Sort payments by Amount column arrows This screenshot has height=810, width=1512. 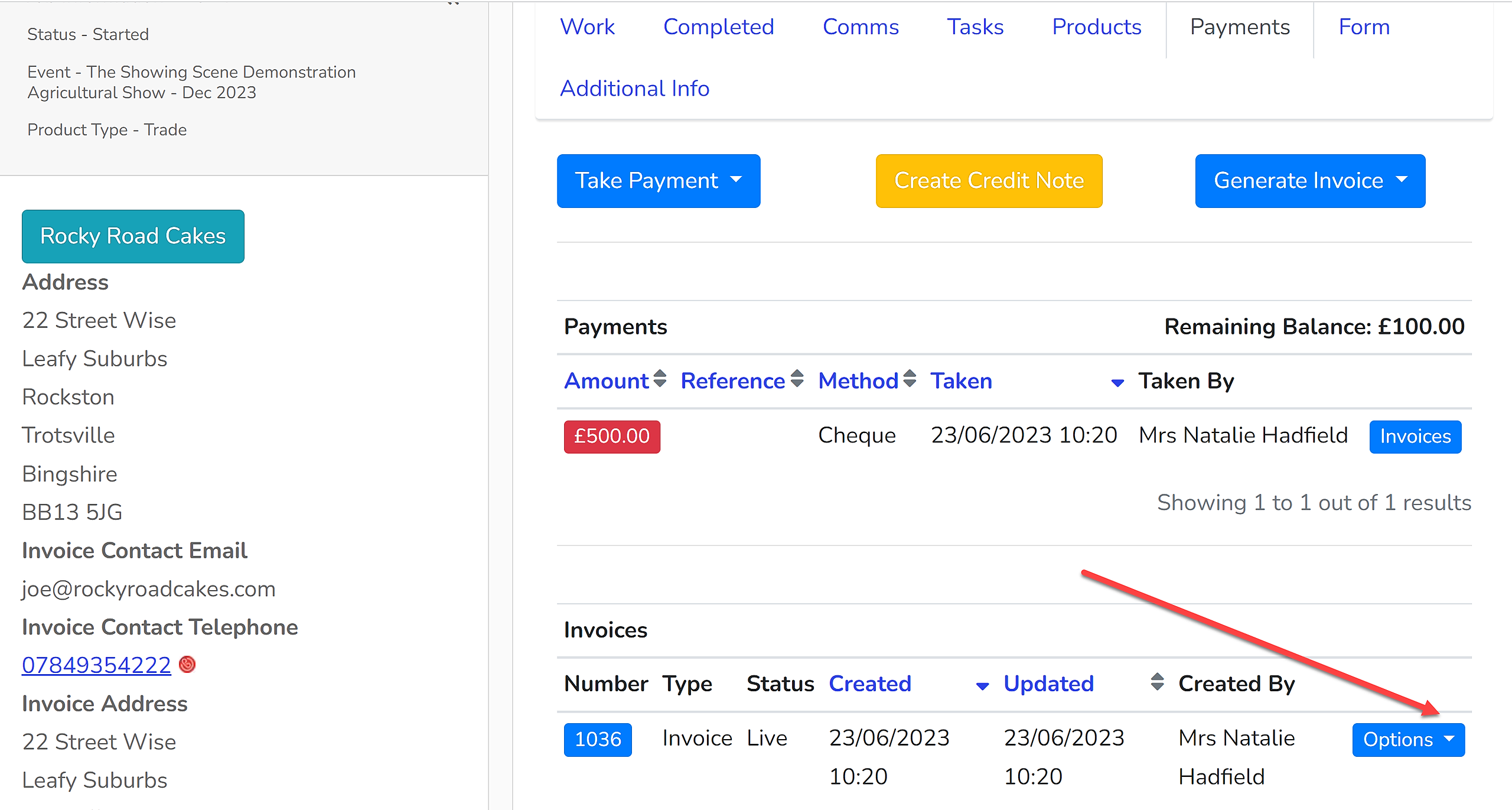tap(660, 379)
